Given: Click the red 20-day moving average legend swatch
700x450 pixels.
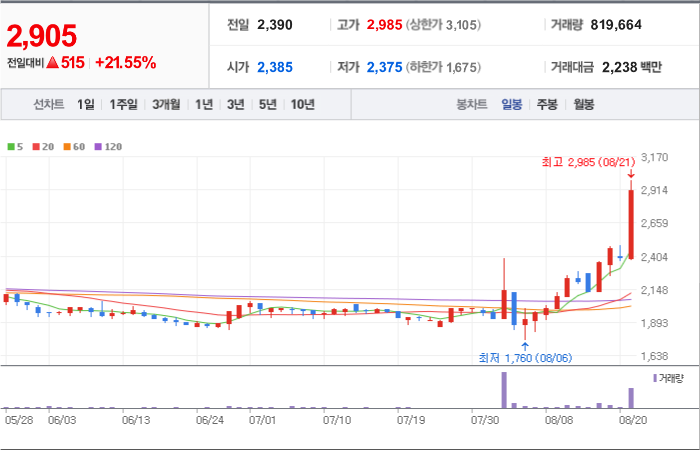Looking at the screenshot, I should tap(36, 146).
